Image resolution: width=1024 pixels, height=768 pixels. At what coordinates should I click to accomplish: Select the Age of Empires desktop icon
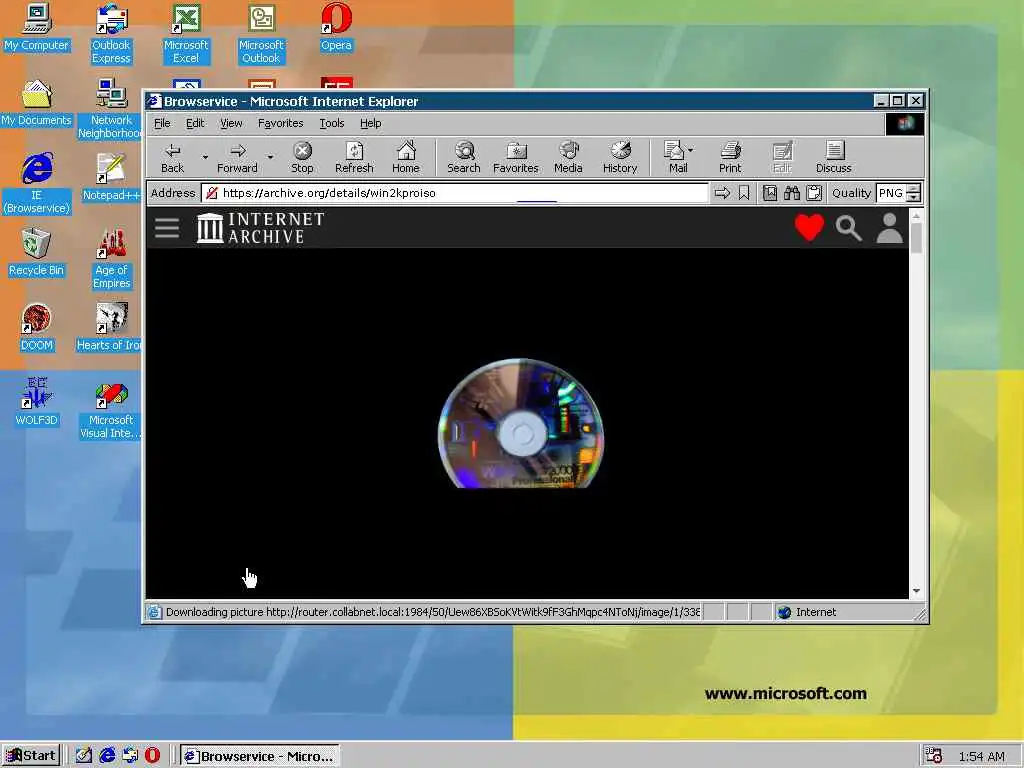(x=112, y=259)
